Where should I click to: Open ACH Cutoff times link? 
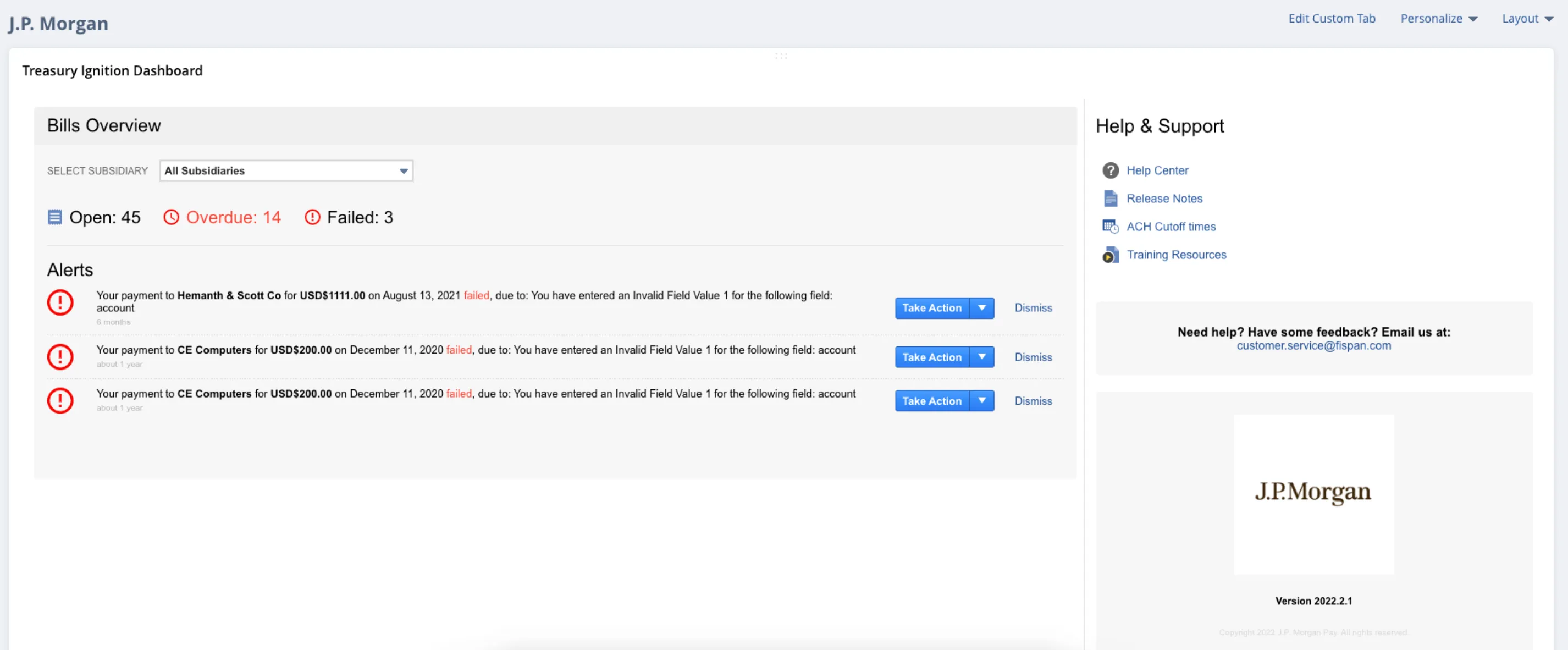tap(1171, 227)
